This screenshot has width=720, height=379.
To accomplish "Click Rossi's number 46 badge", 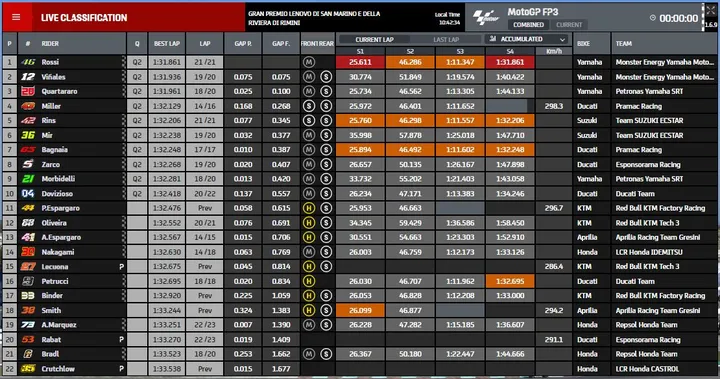I will tap(28, 62).
